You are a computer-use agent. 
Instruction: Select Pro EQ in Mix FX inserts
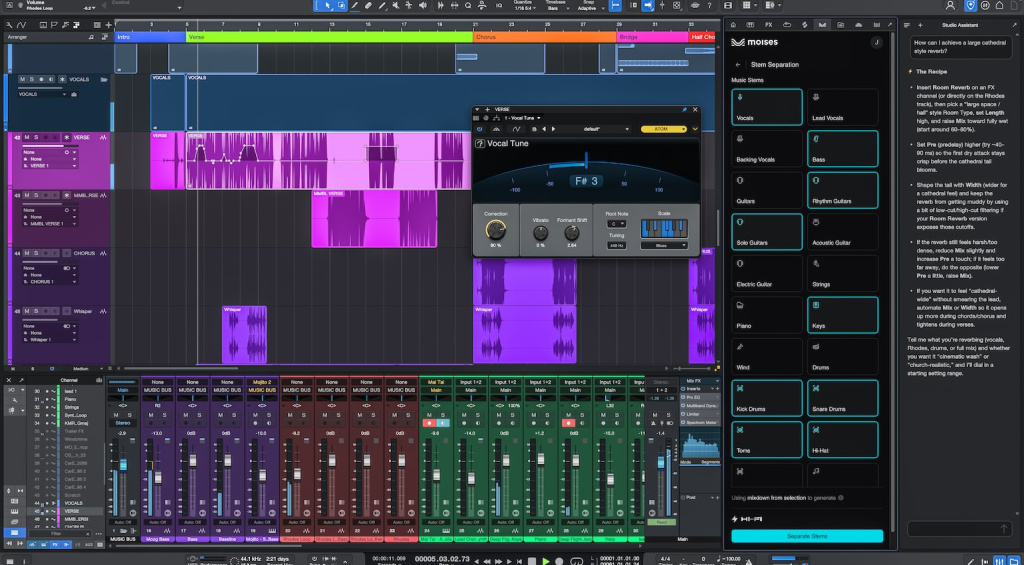point(700,397)
